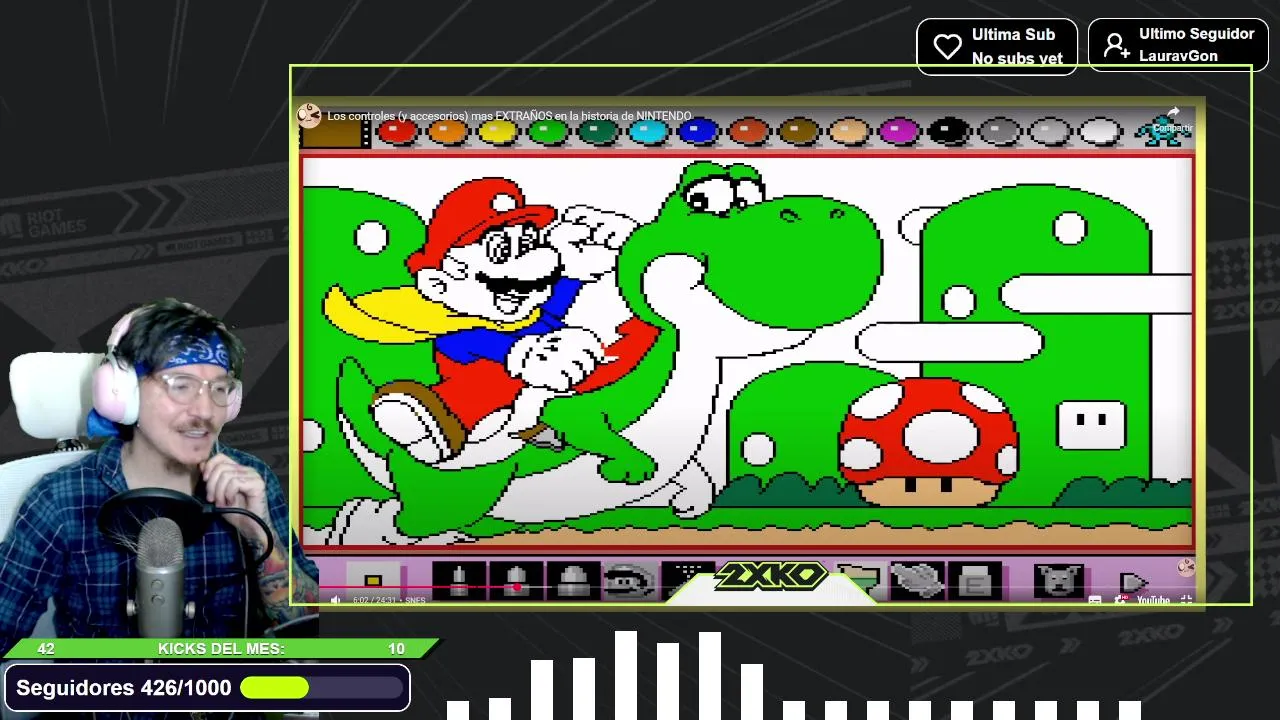Select the small pen tool
1280x720 pixels.
(x=460, y=580)
